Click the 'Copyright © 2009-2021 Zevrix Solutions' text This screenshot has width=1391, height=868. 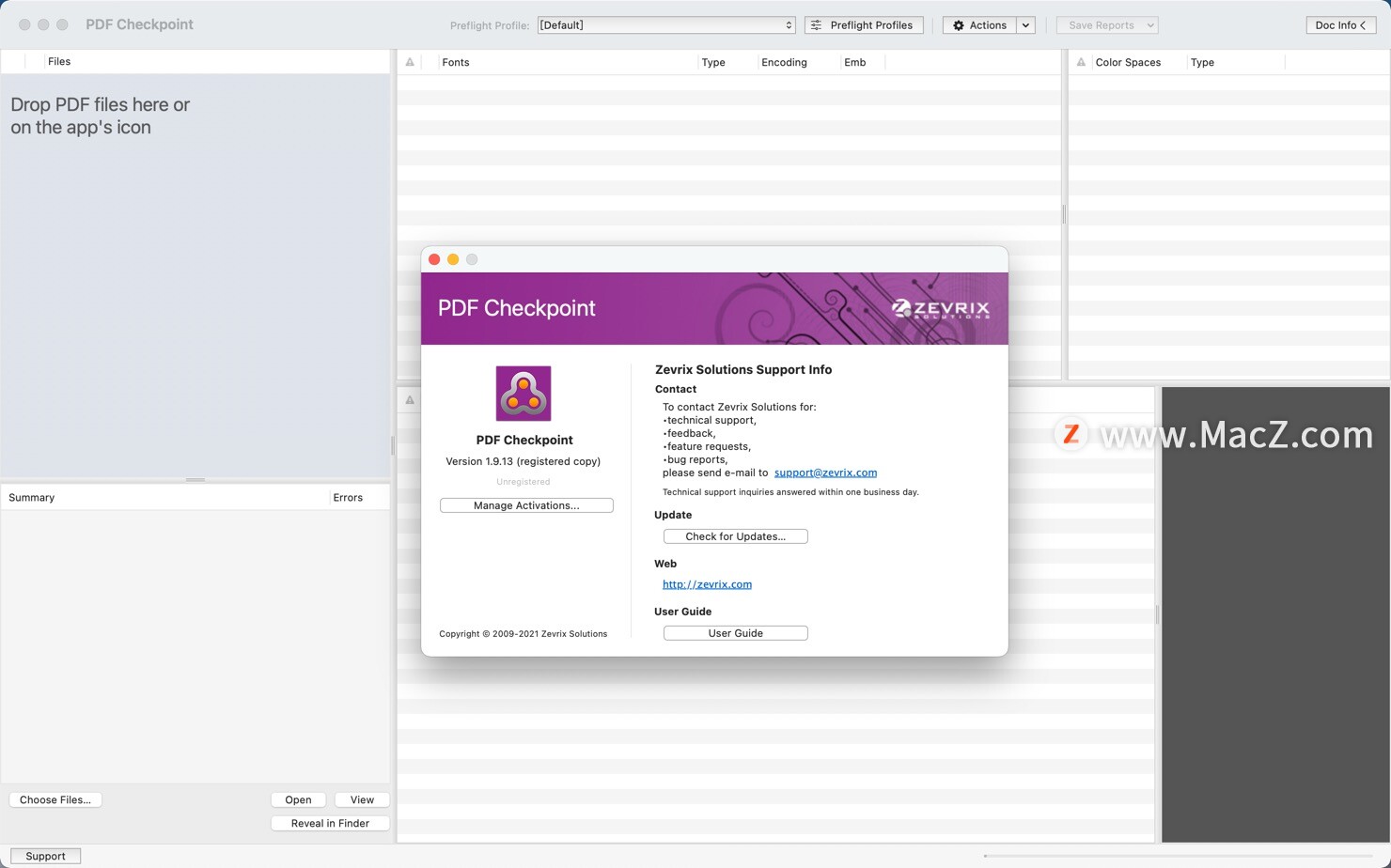[x=523, y=634]
